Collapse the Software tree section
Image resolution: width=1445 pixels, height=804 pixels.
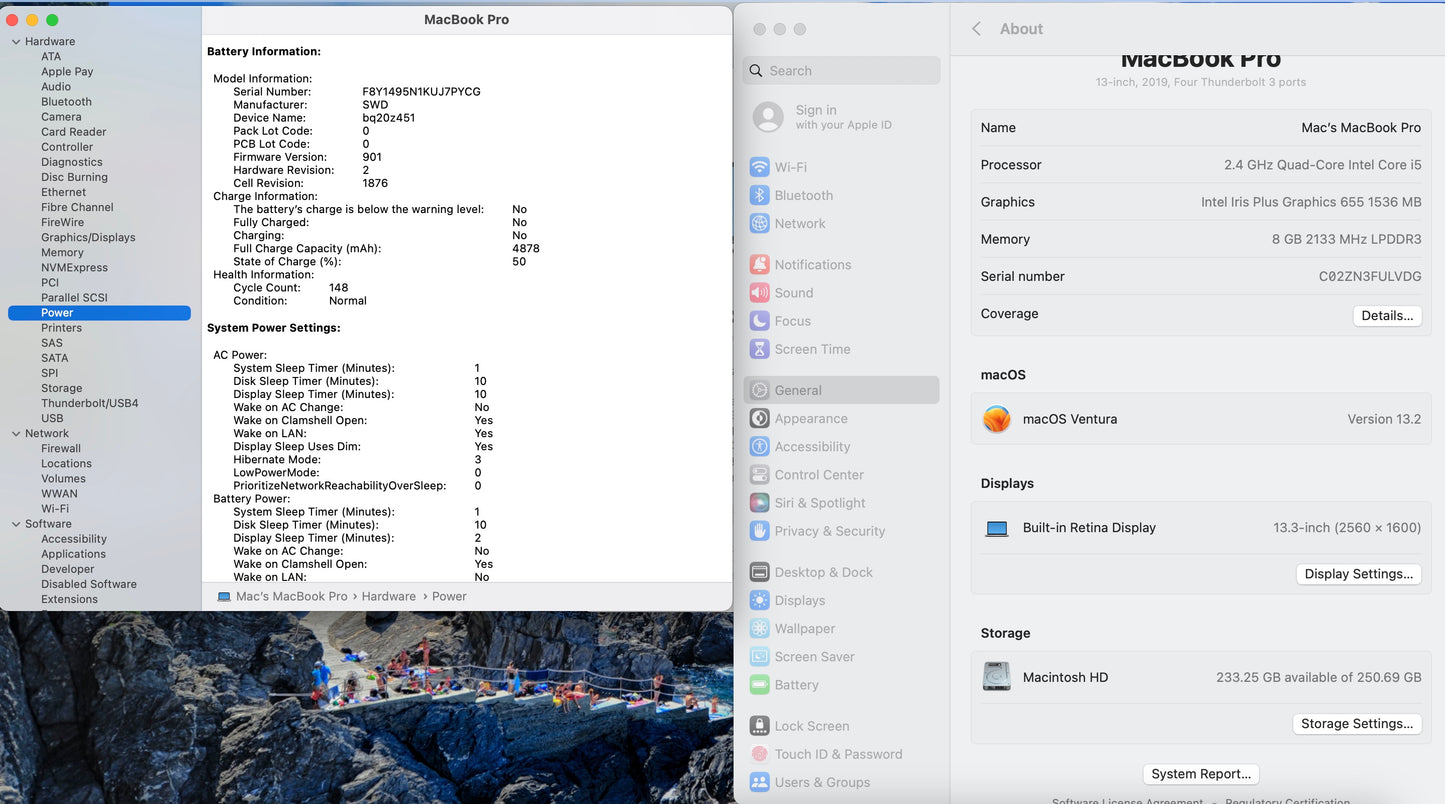tap(16, 524)
